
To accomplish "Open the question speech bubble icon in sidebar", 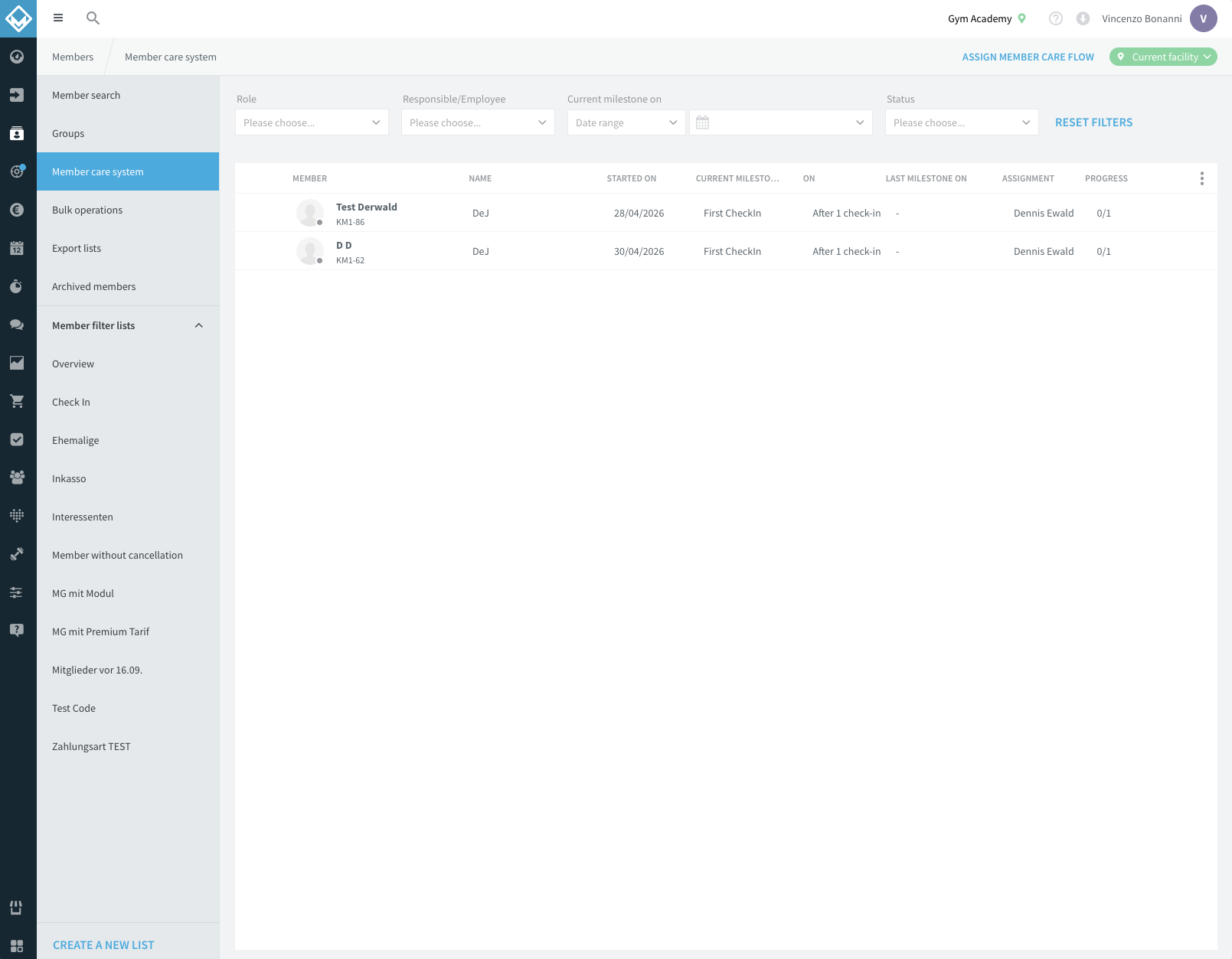I will pos(17,630).
